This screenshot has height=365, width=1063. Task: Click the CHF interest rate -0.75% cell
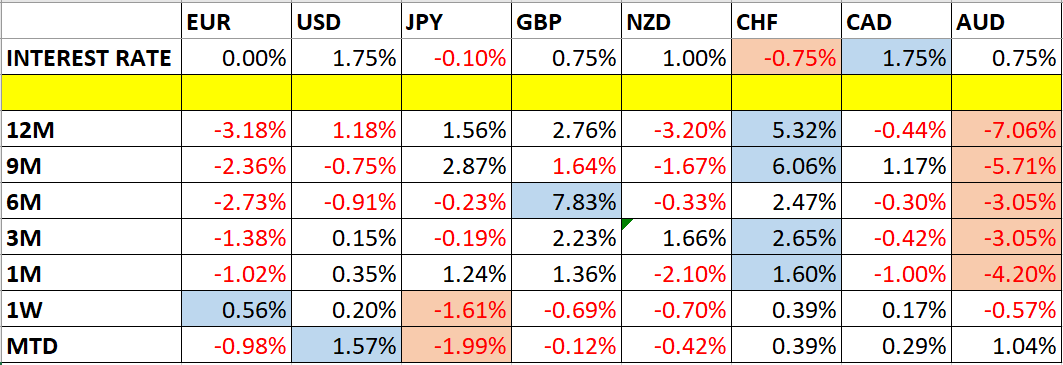tap(786, 58)
